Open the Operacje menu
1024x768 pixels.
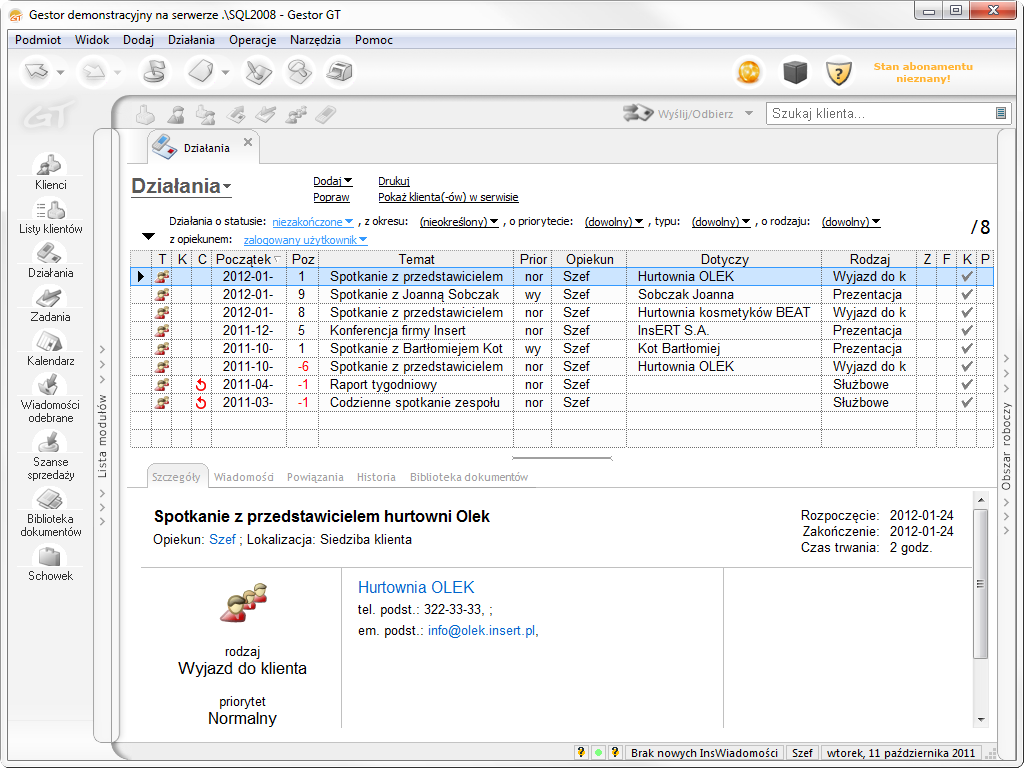(x=252, y=40)
